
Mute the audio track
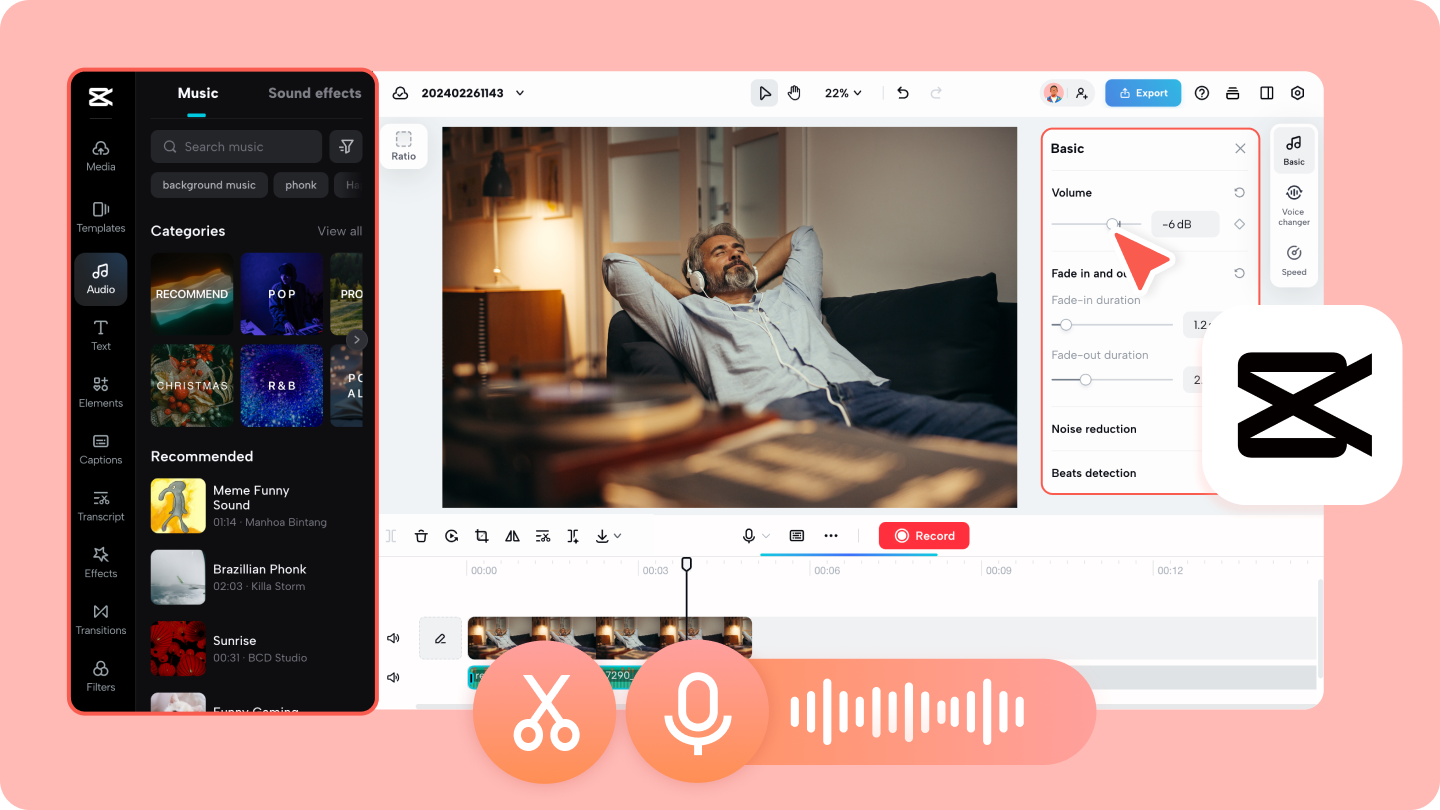[x=393, y=677]
